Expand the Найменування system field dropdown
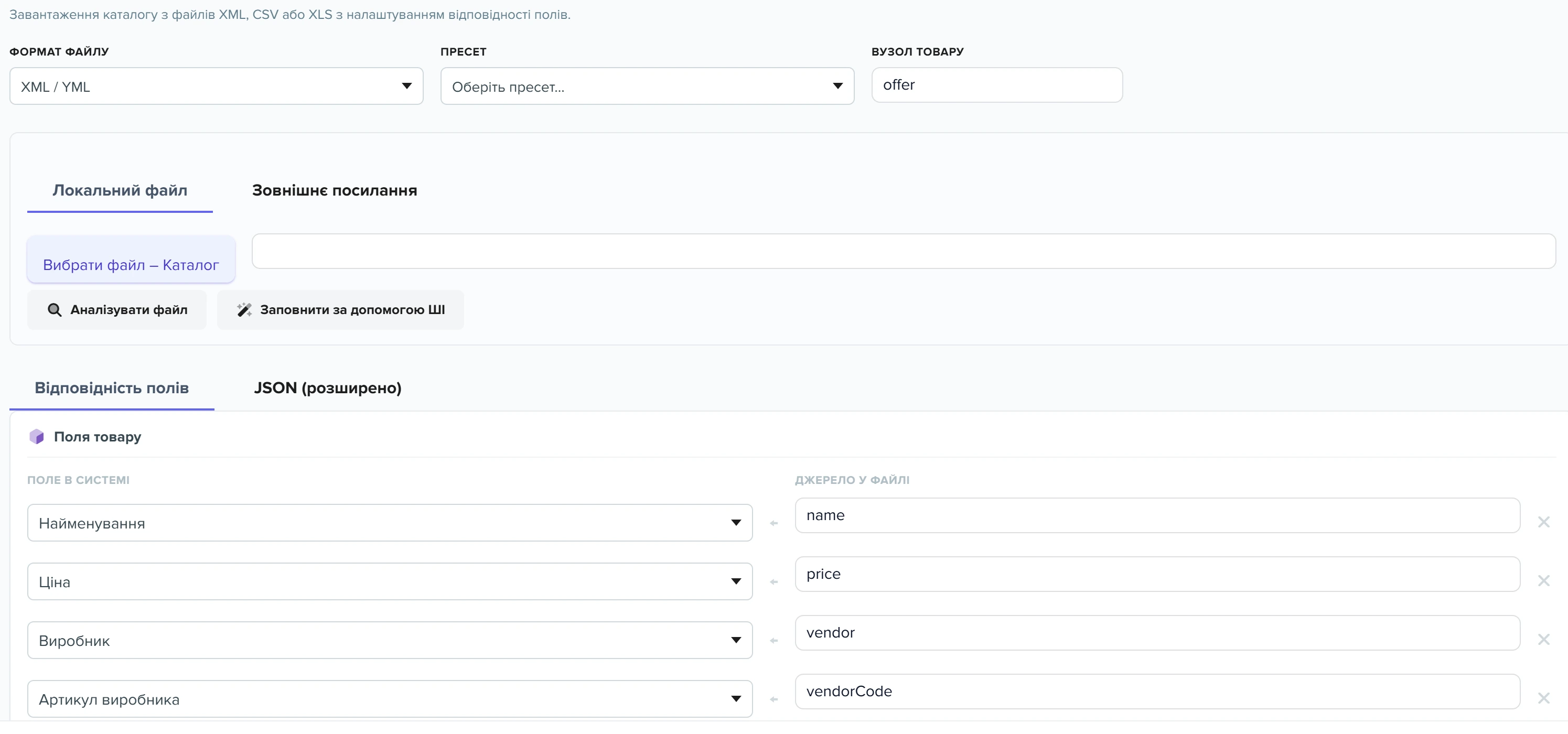The width and height of the screenshot is (1568, 734). [x=390, y=523]
